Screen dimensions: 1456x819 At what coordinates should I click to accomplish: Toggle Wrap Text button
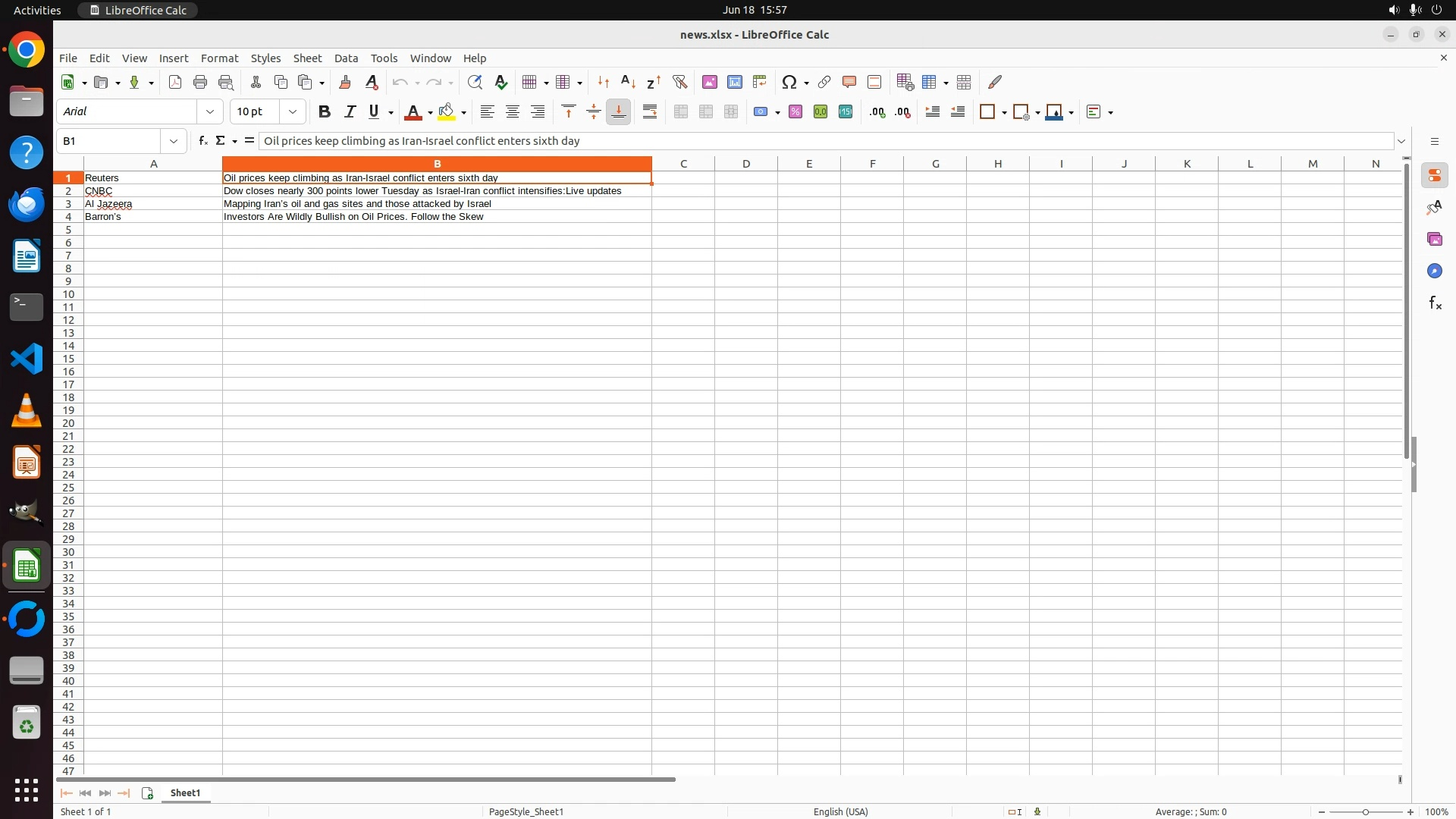coord(650,111)
